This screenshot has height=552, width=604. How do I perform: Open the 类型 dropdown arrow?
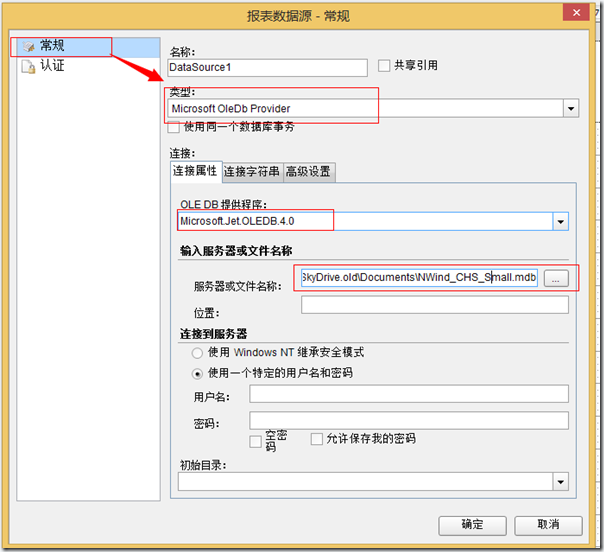point(571,109)
